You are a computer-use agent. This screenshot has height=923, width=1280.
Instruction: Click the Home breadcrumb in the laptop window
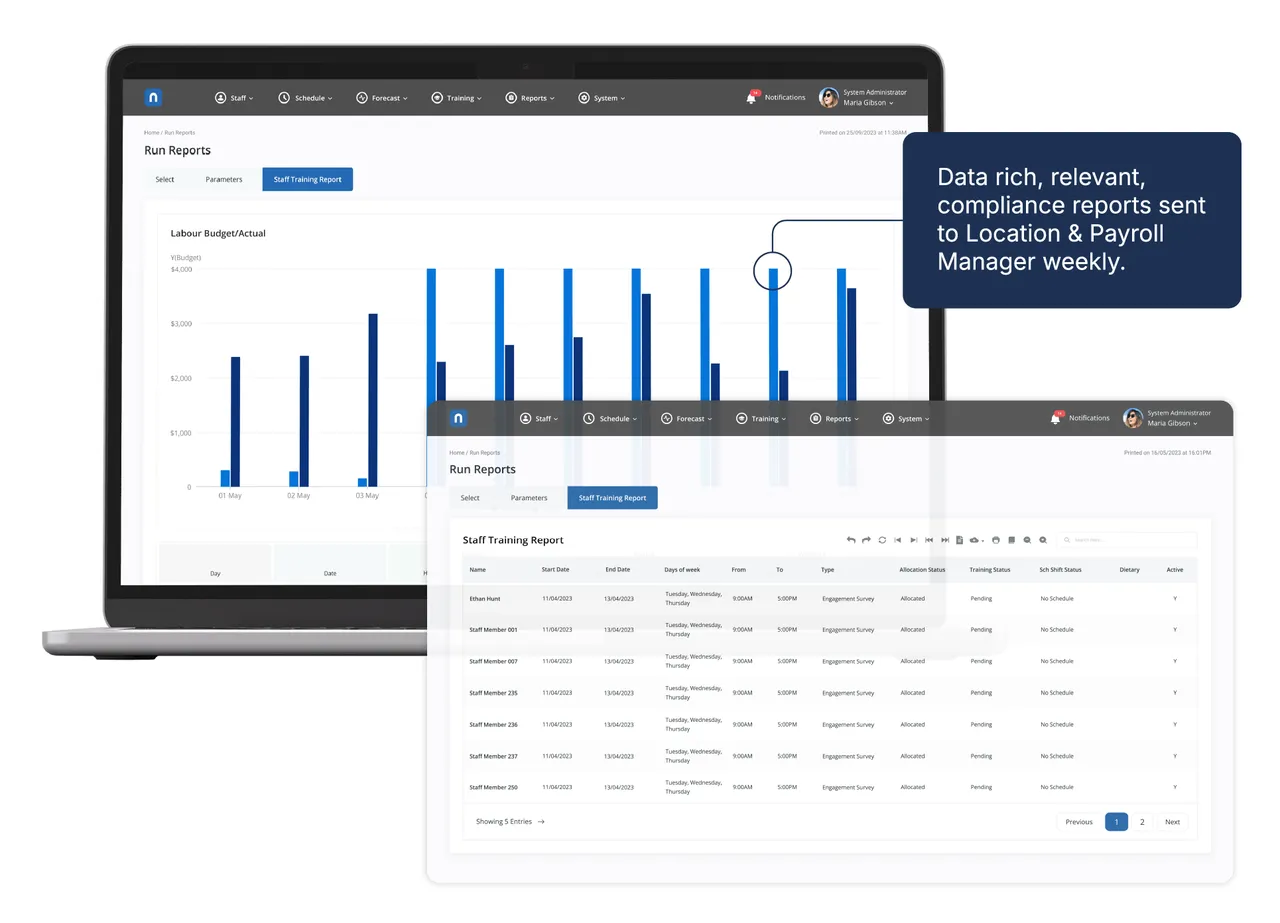click(x=151, y=132)
